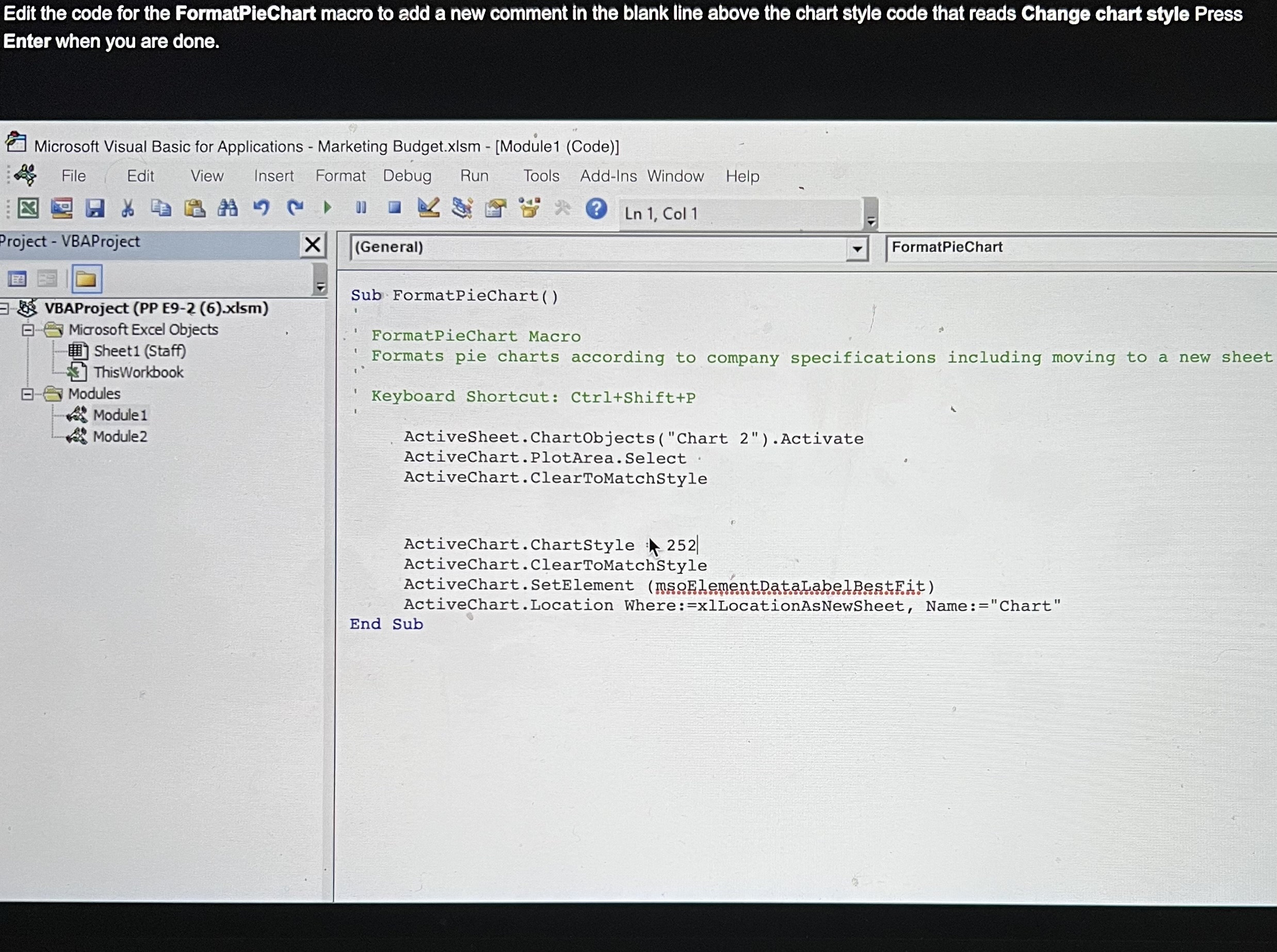1277x952 pixels.
Task: Click the blue Help question mark icon
Action: pyautogui.click(x=596, y=208)
